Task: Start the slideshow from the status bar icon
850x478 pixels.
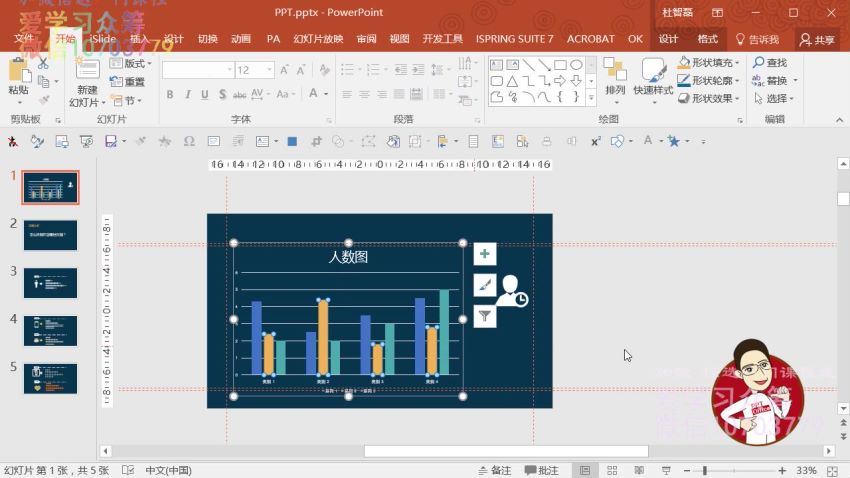Action: [666, 470]
